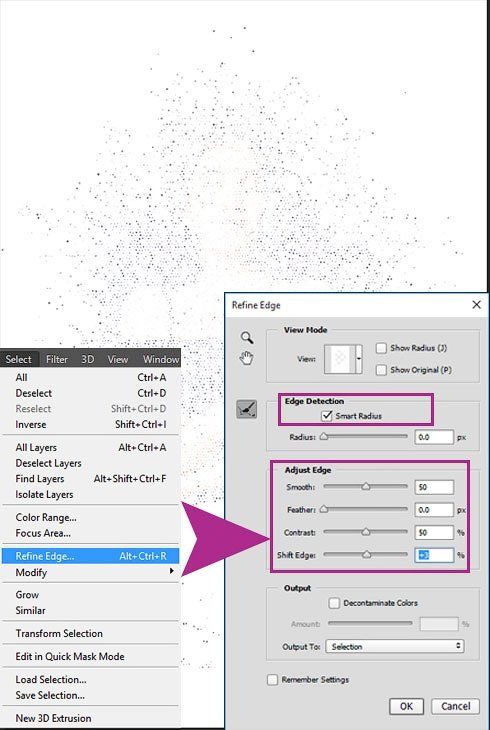490x730 pixels.
Task: Open the Output To dropdown
Action: tap(395, 646)
